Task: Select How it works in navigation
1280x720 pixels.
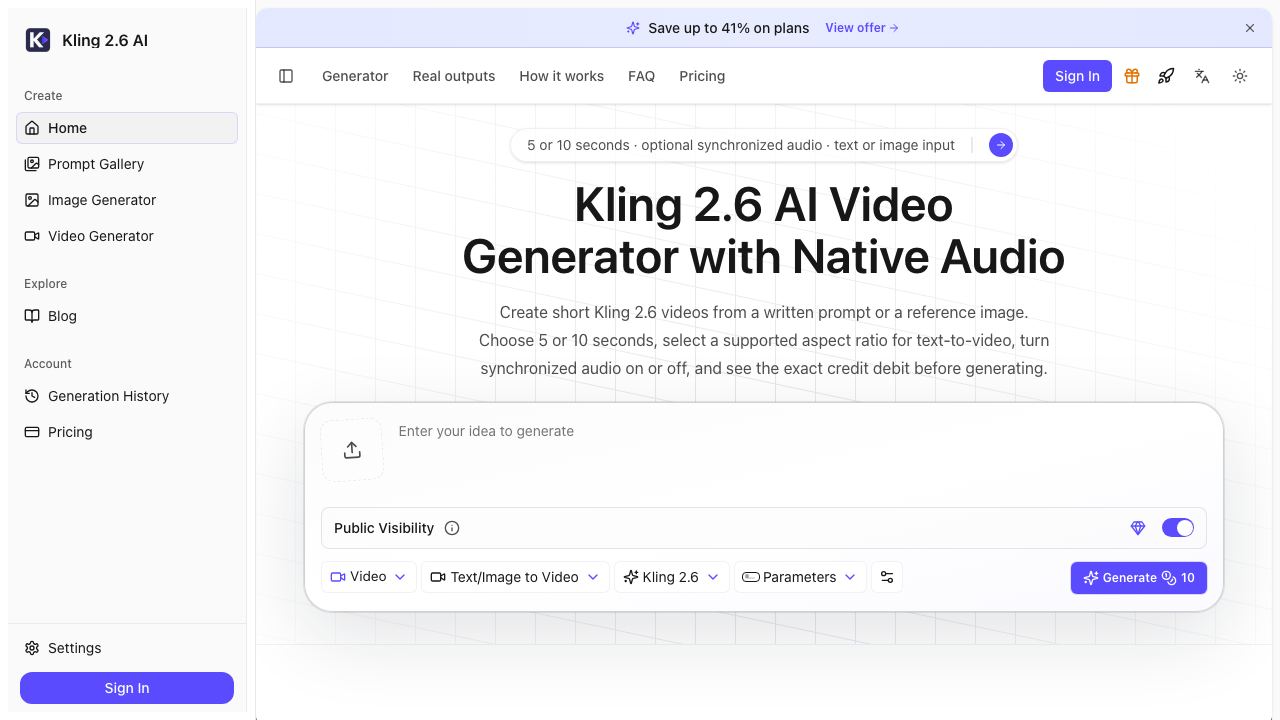Action: pyautogui.click(x=562, y=76)
